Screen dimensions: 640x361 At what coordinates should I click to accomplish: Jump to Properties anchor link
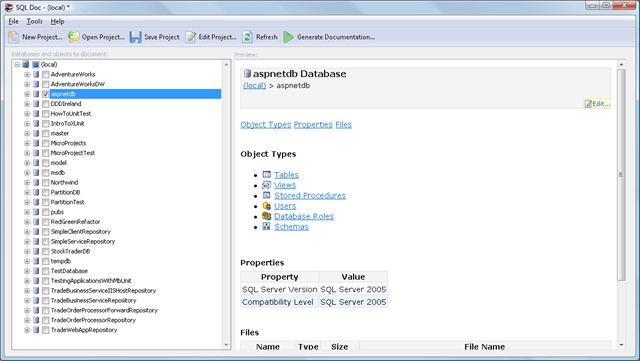coord(313,125)
